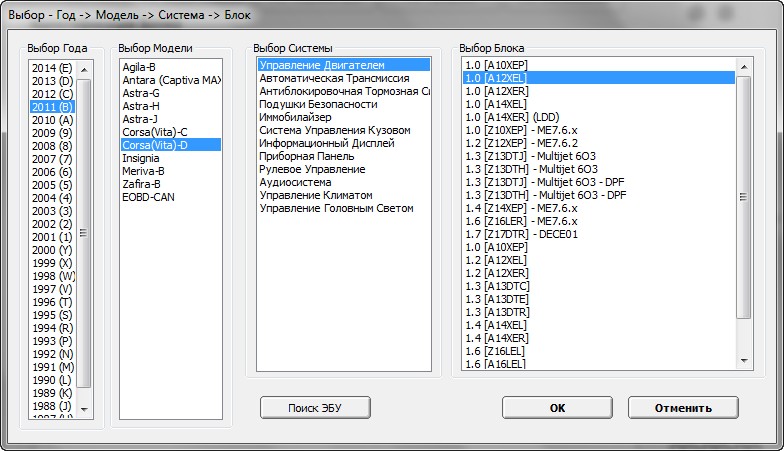This screenshot has width=784, height=451.
Task: Pick block 1.3 [A13DTC]
Action: click(599, 286)
